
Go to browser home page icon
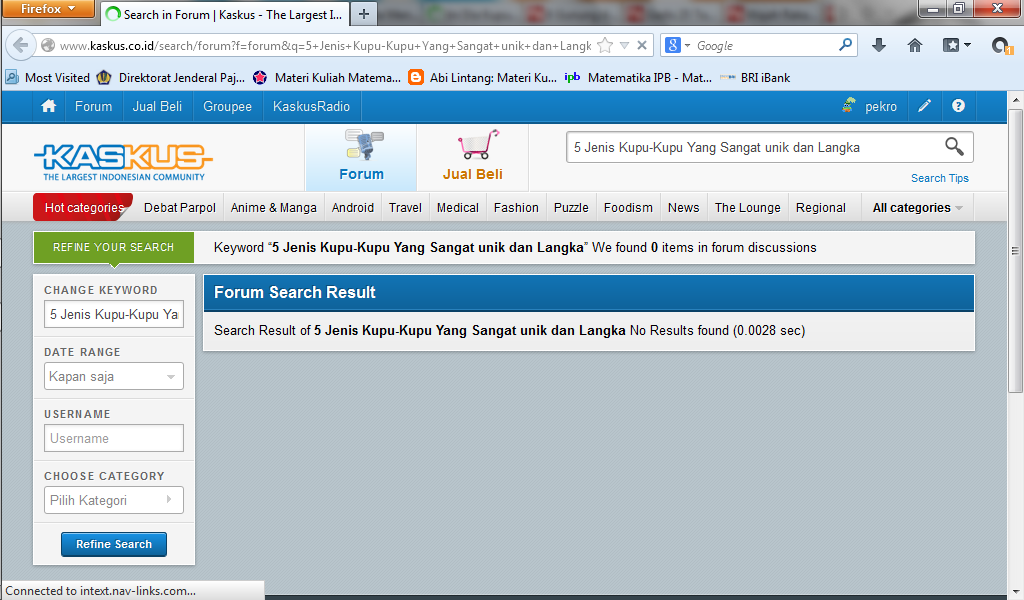pyautogui.click(x=915, y=45)
